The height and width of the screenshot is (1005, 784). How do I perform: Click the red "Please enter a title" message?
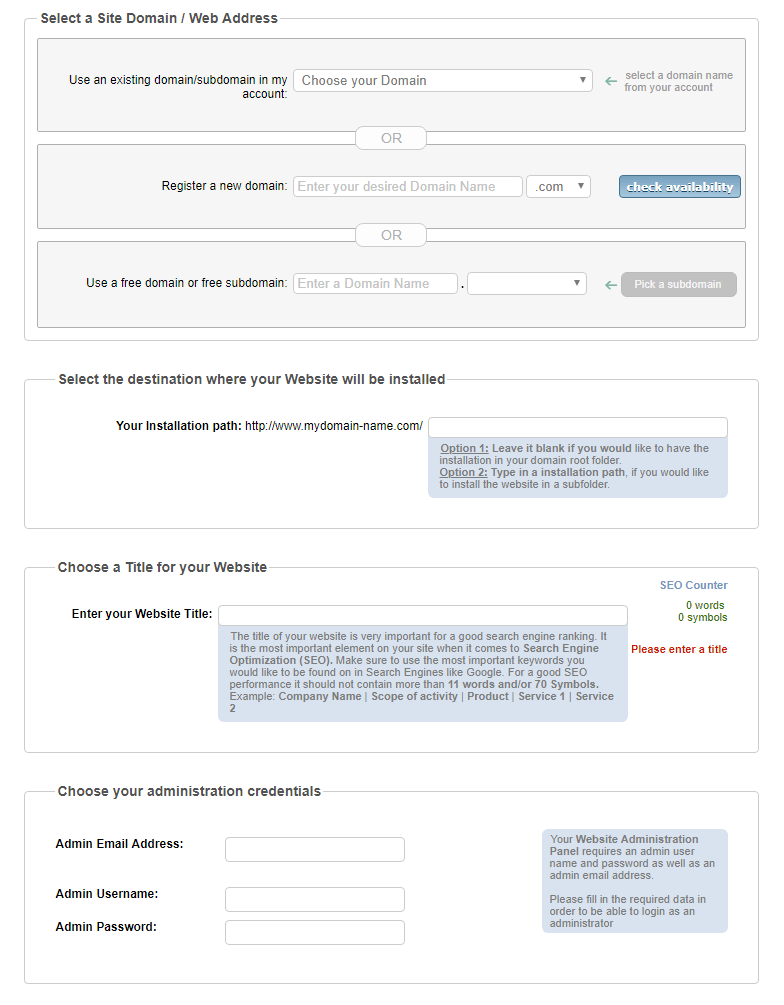pyautogui.click(x=679, y=650)
